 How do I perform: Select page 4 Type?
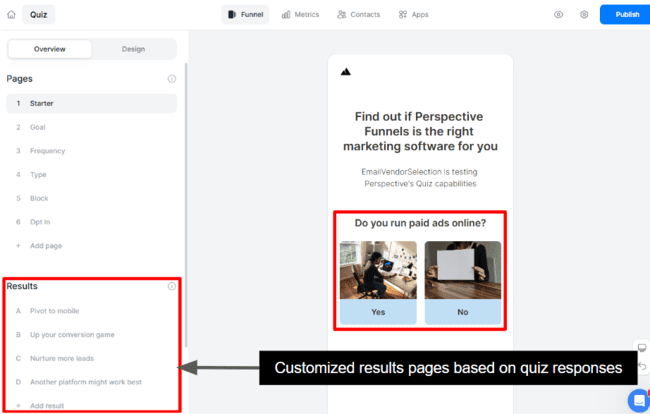[x=92, y=174]
